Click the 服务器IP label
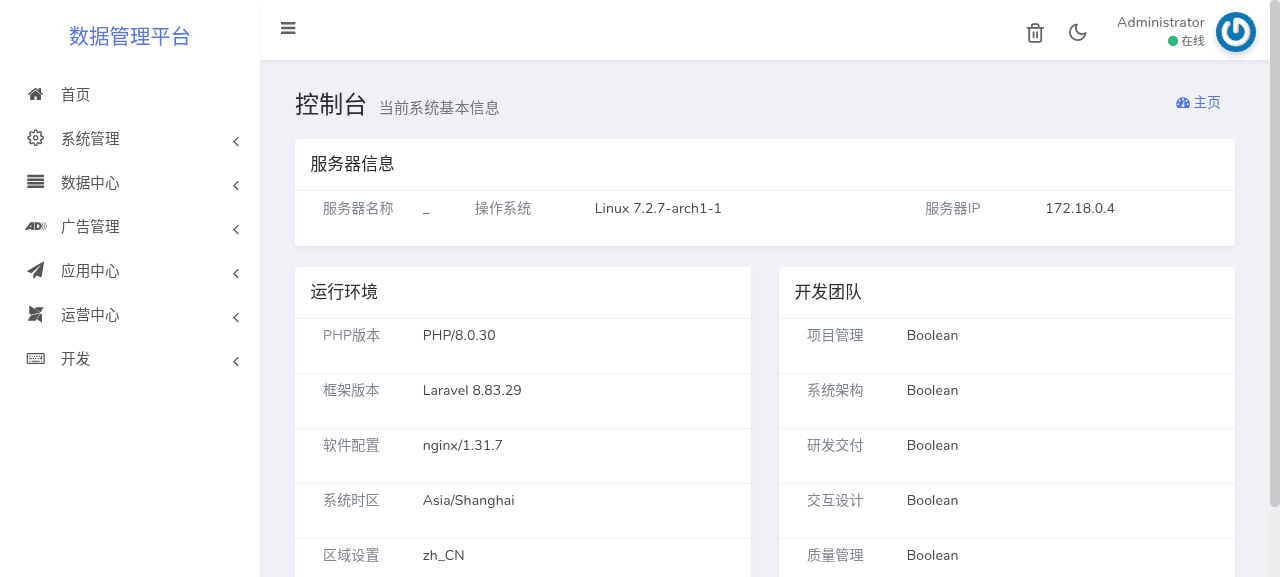Screen dimensions: 1280x577 coord(953,209)
